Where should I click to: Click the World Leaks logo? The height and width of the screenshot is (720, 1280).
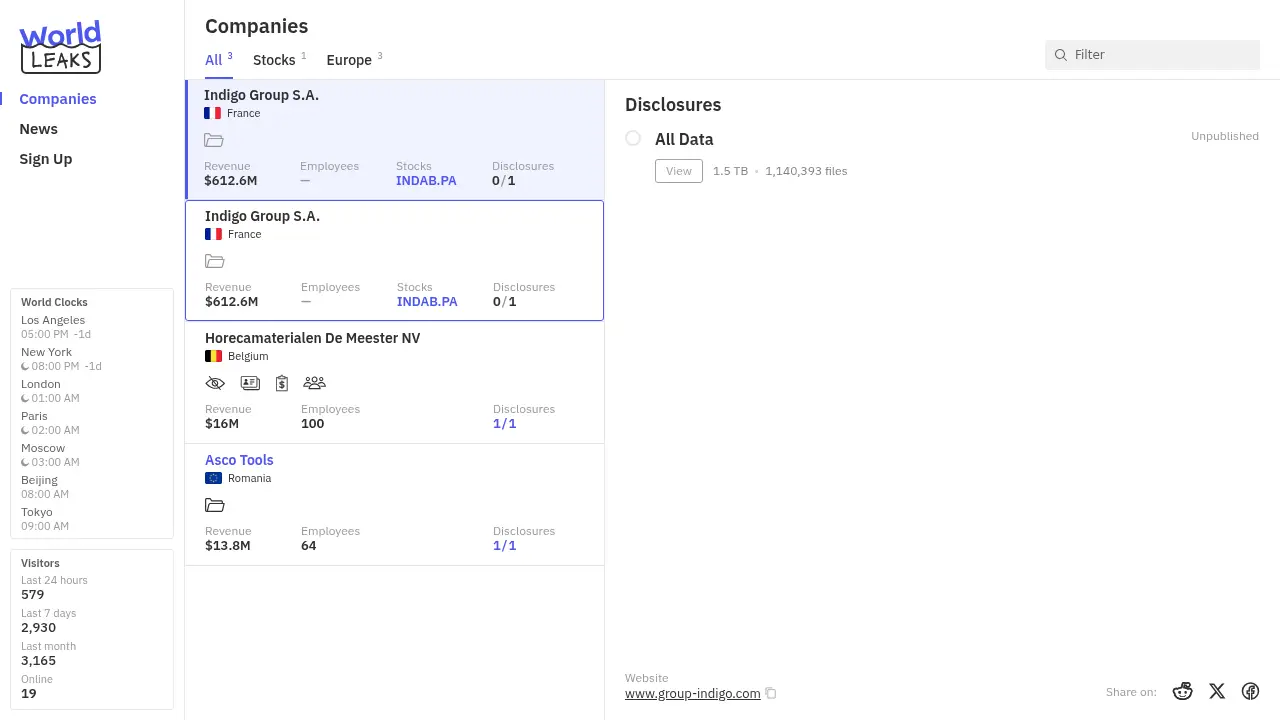[x=60, y=47]
